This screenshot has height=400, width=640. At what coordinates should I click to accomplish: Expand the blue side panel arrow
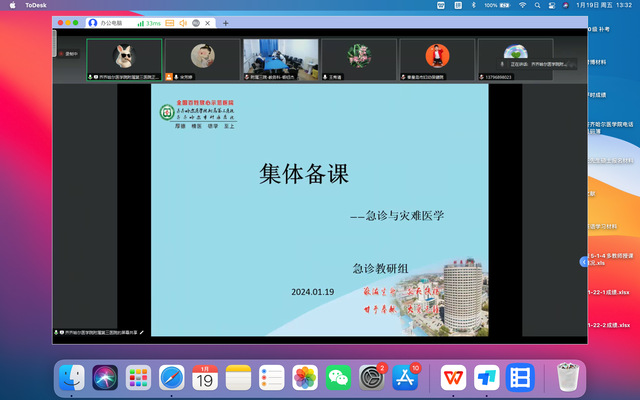click(585, 261)
